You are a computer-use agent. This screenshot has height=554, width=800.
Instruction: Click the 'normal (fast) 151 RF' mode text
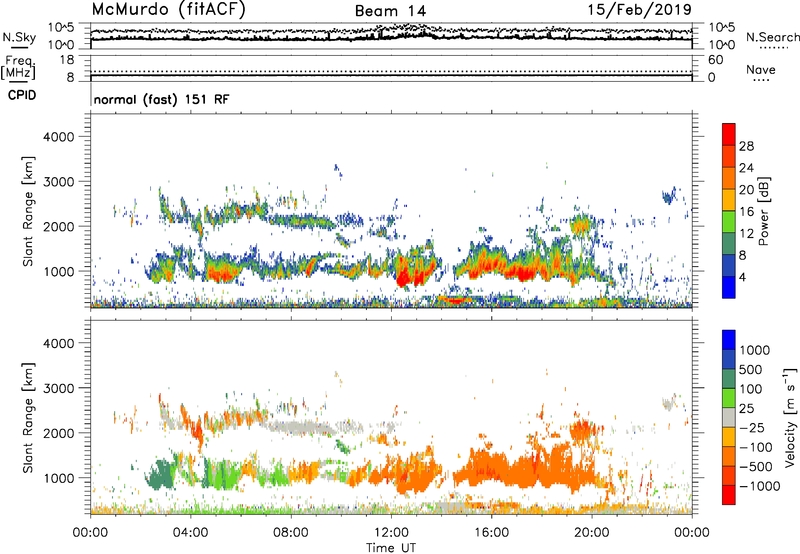tap(162, 99)
